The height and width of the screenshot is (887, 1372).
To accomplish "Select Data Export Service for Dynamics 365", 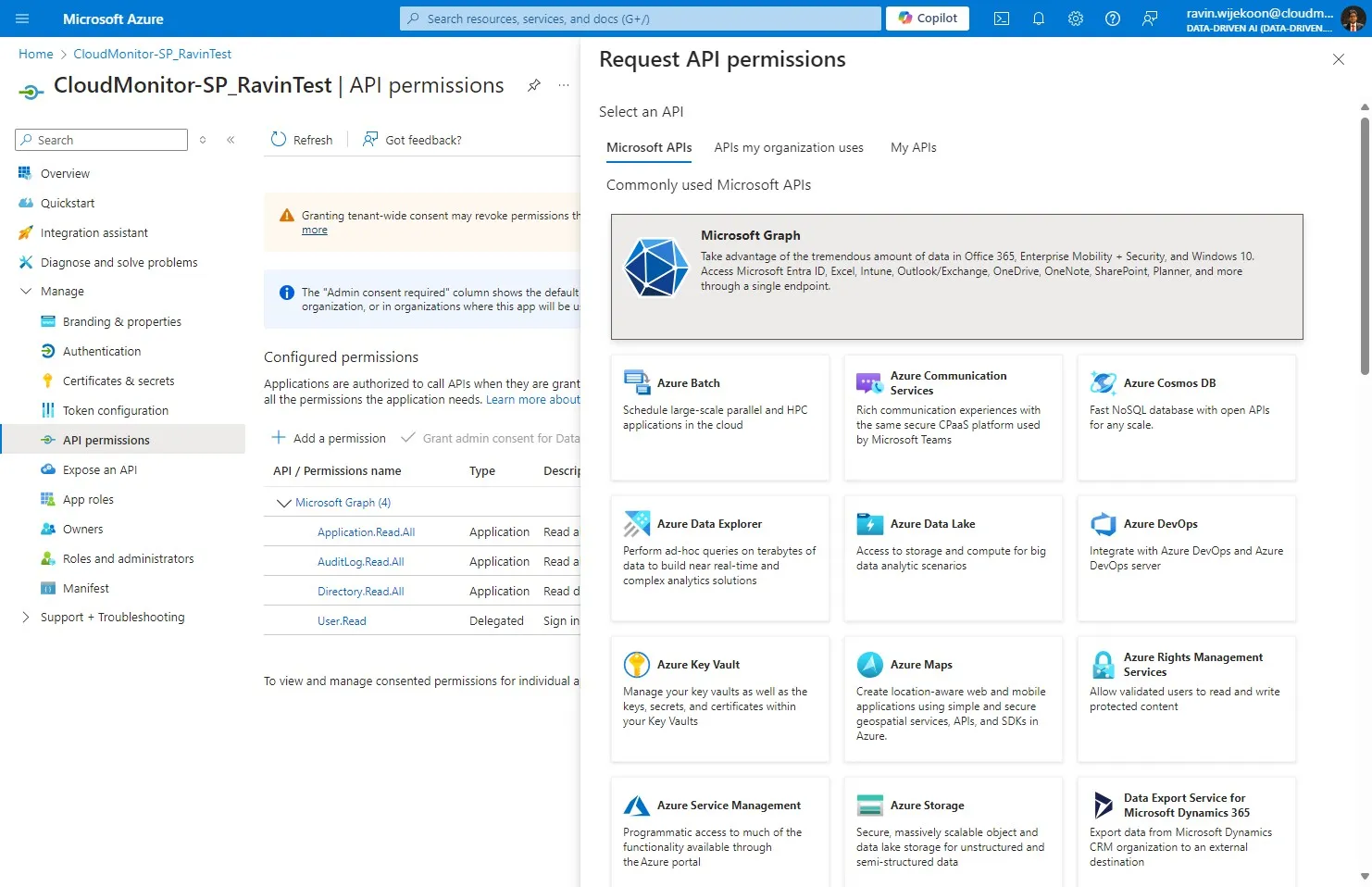I will click(1186, 832).
